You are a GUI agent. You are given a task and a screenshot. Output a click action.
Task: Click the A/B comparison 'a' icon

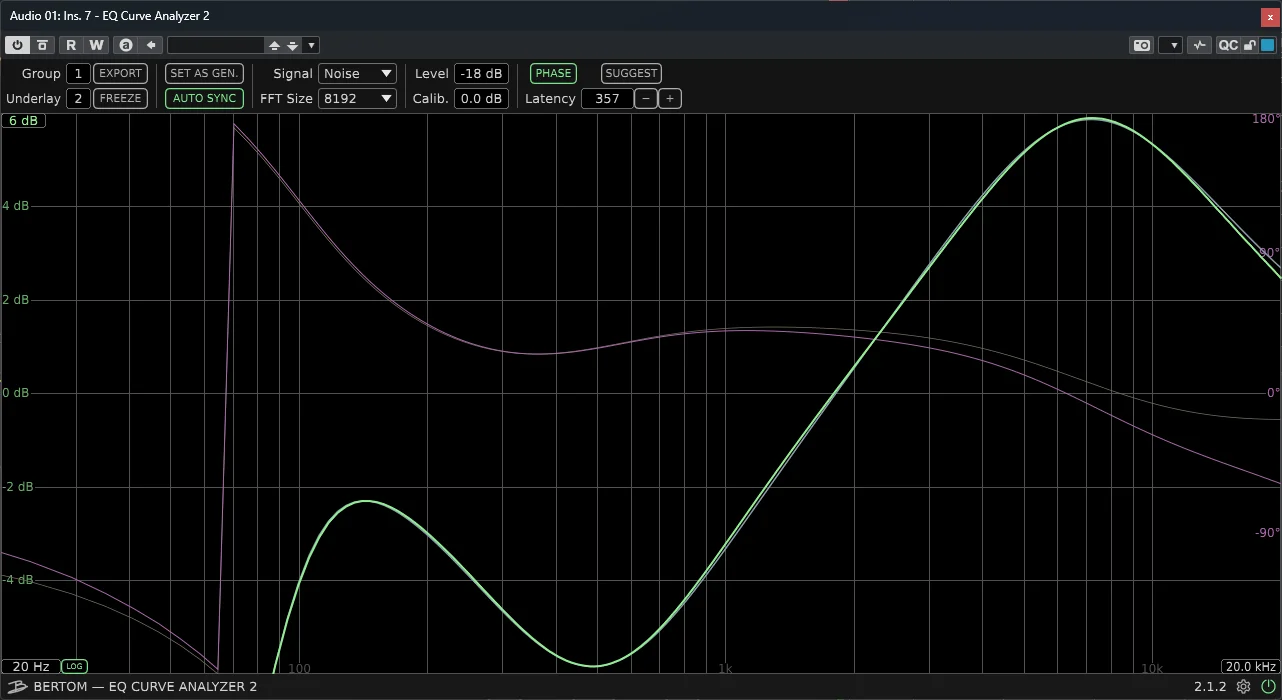[125, 45]
